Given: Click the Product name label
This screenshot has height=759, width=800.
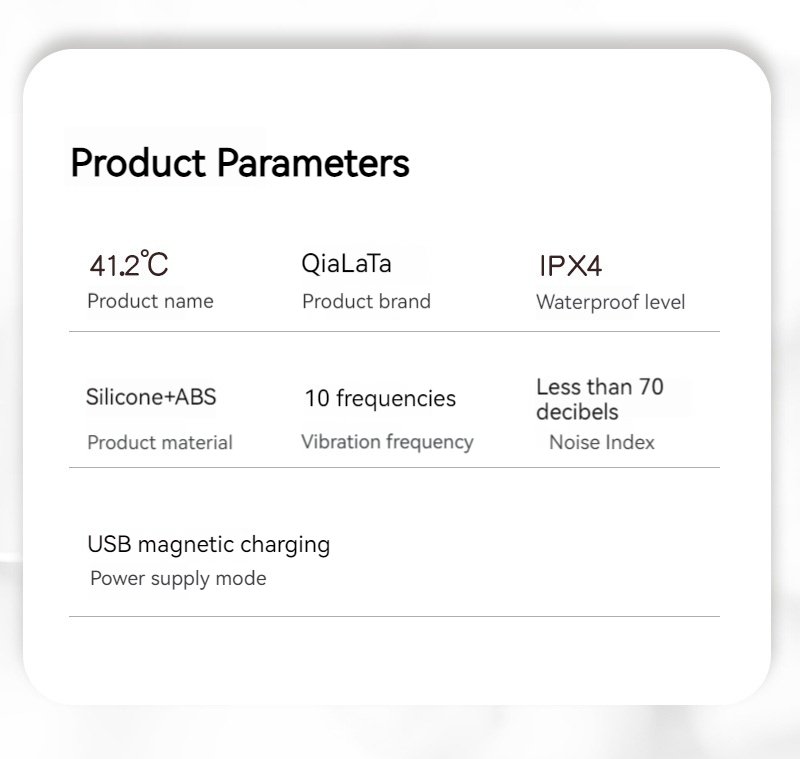Looking at the screenshot, I should point(151,301).
